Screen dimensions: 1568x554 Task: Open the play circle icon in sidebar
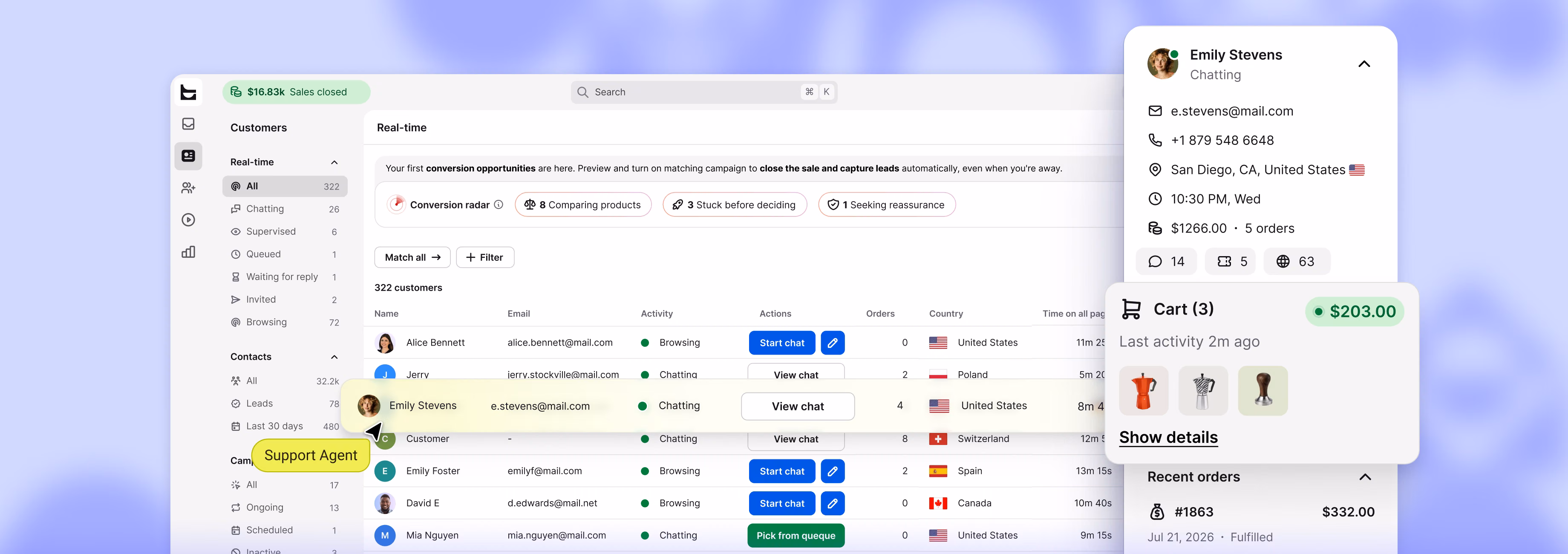point(188,220)
